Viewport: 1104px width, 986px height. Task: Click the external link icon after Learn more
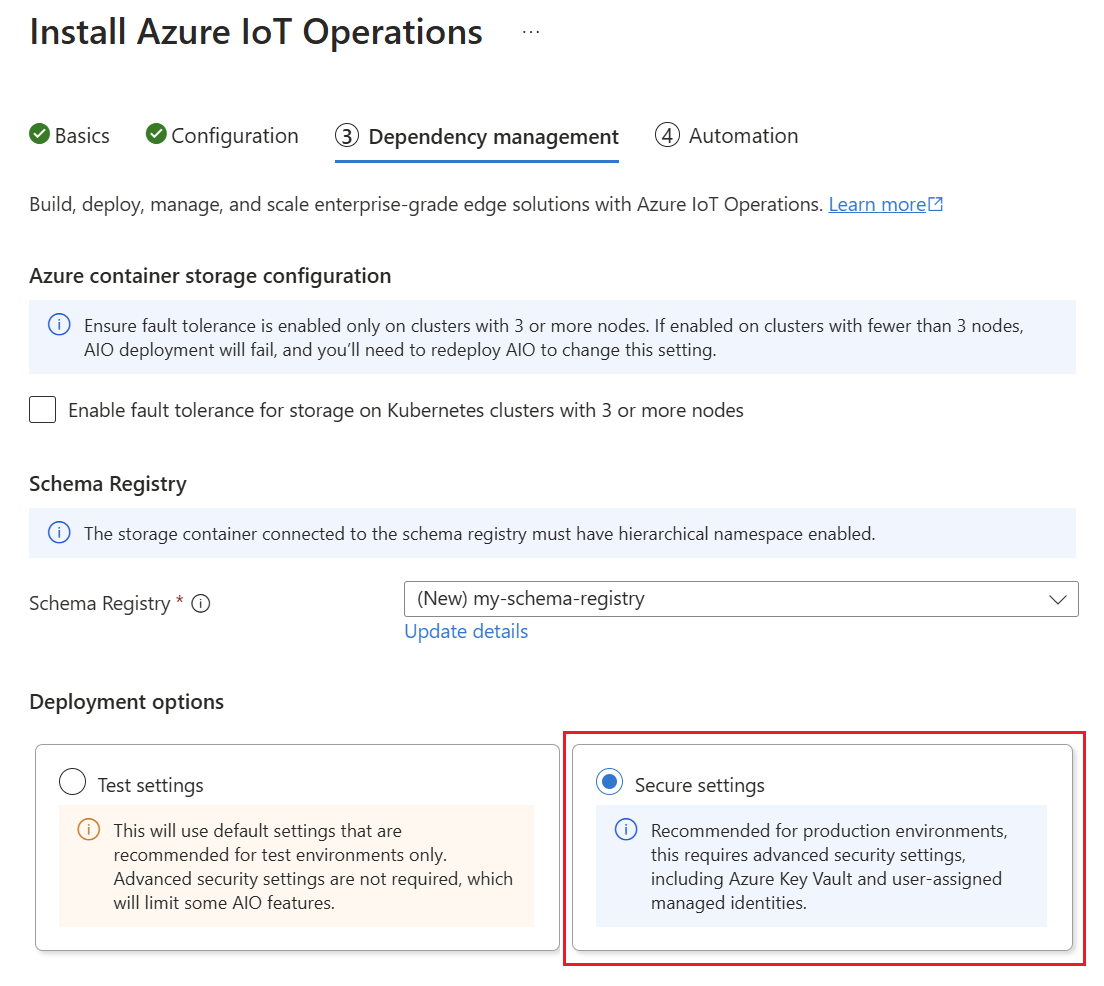point(935,203)
